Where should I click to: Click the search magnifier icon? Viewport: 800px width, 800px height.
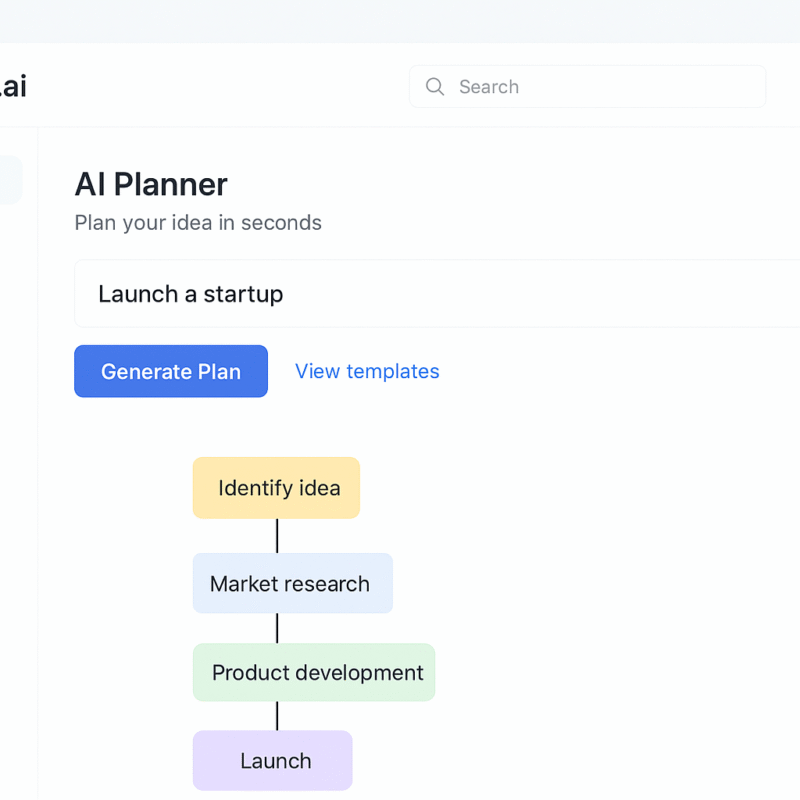point(435,87)
